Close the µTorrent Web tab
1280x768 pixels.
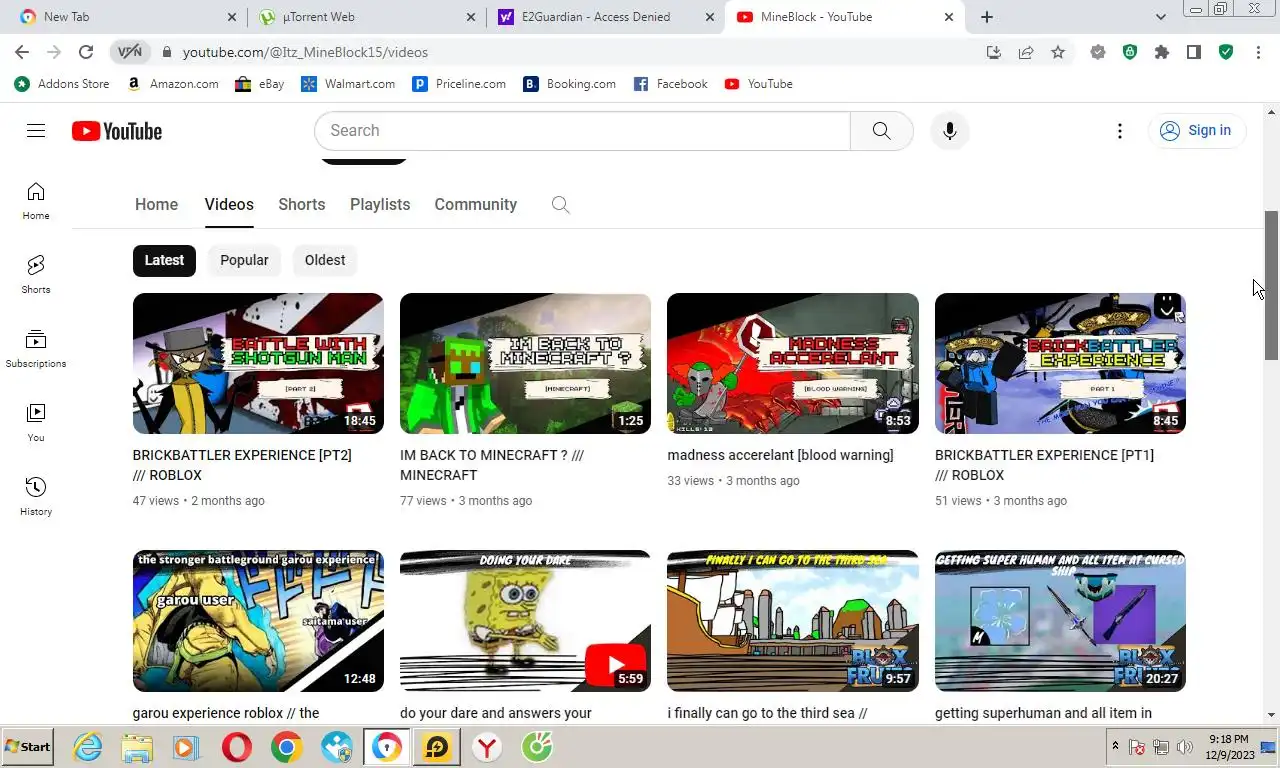point(471,17)
